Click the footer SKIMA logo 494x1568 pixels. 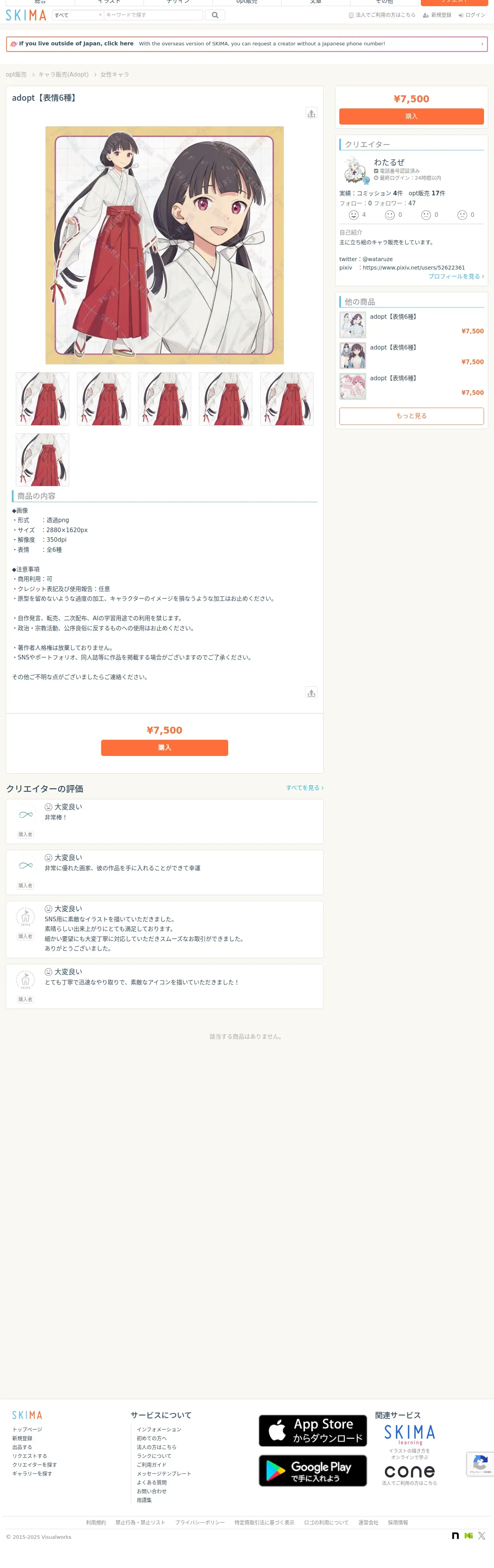27,1415
